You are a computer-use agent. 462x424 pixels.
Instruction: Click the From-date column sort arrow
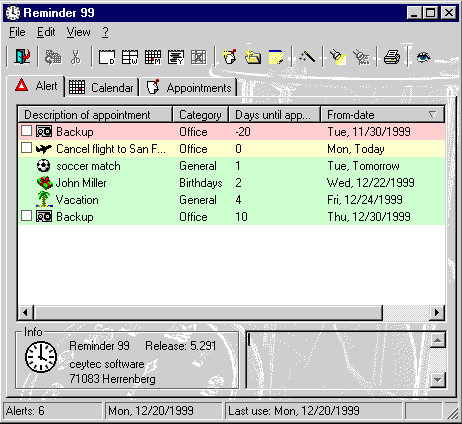coord(432,115)
